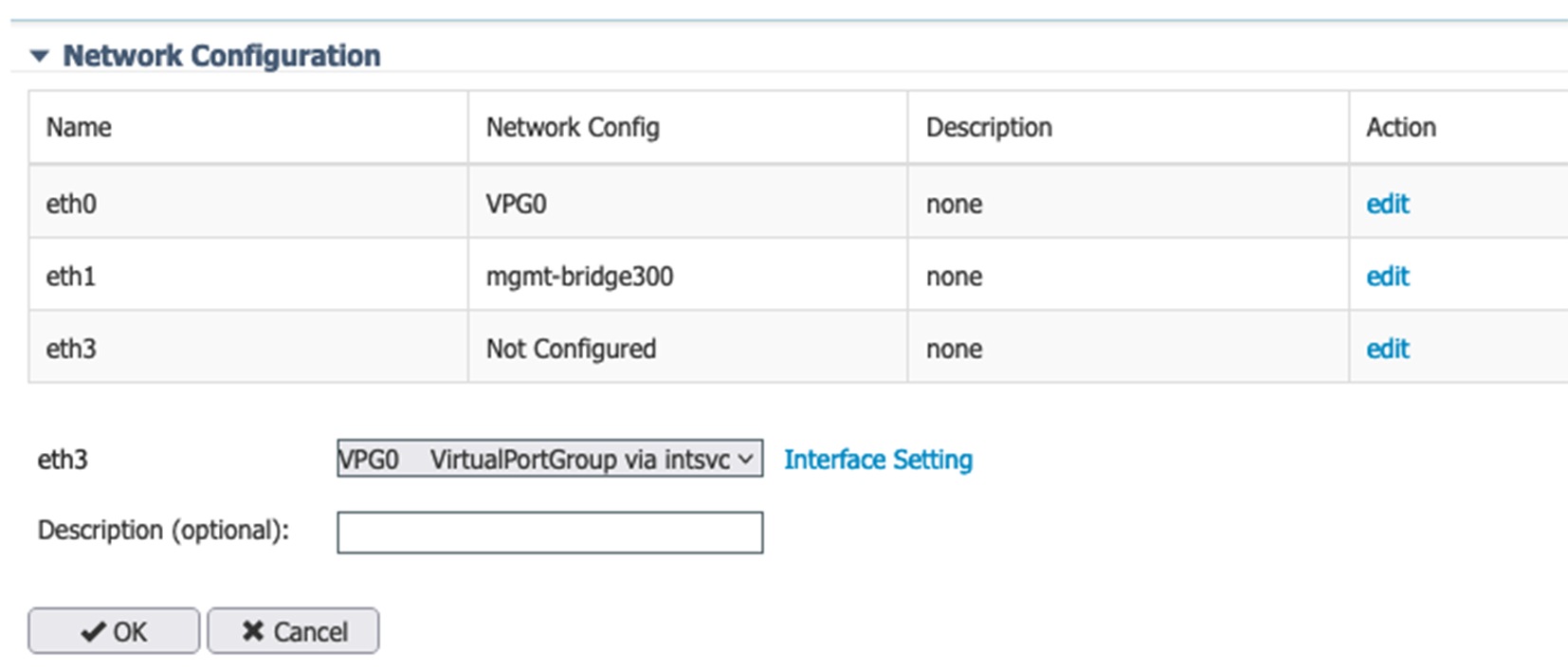Image resolution: width=1568 pixels, height=669 pixels.
Task: Edit the eth1 mgmt-bridge300 configuration
Action: (x=1387, y=276)
